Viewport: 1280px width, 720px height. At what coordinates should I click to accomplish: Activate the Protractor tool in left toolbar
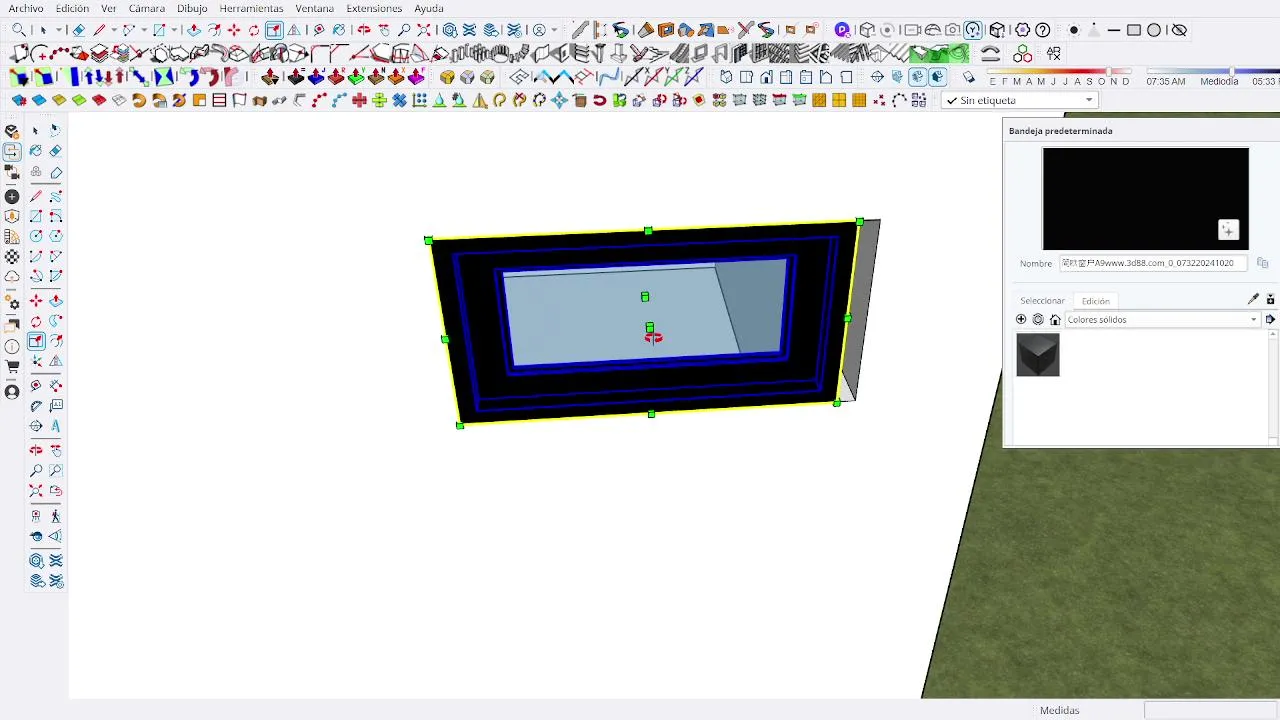pos(35,406)
